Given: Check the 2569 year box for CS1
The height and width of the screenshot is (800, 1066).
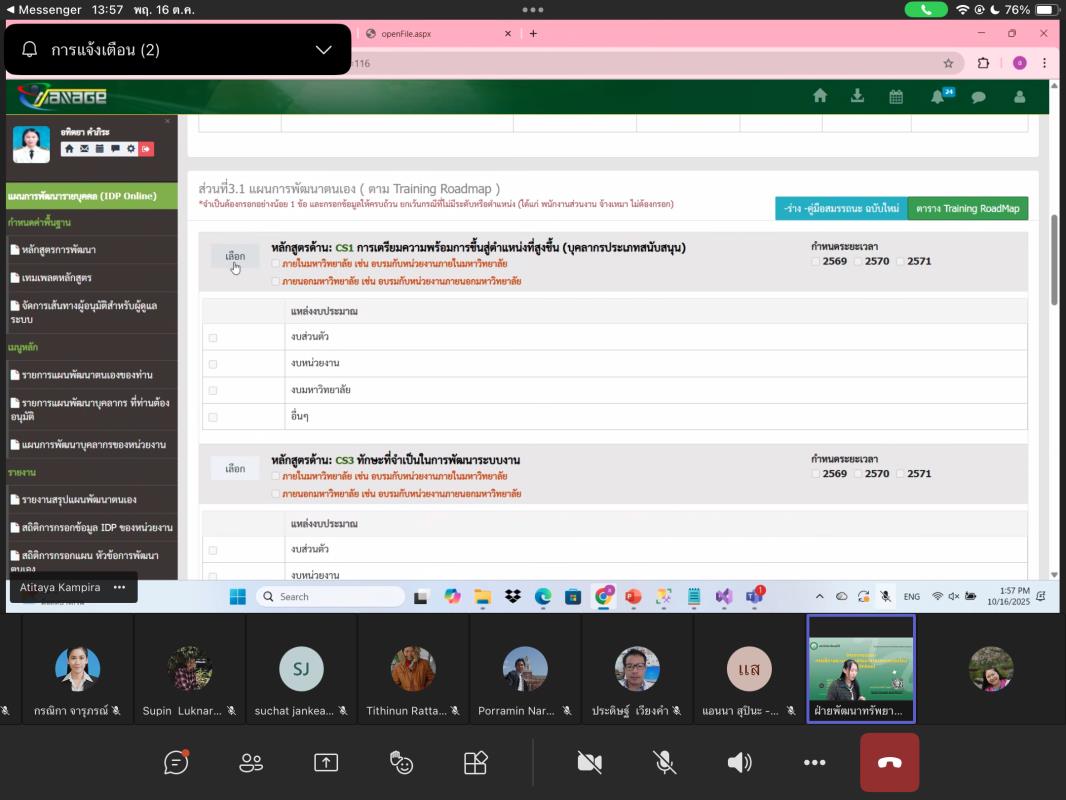Looking at the screenshot, I should coord(816,261).
